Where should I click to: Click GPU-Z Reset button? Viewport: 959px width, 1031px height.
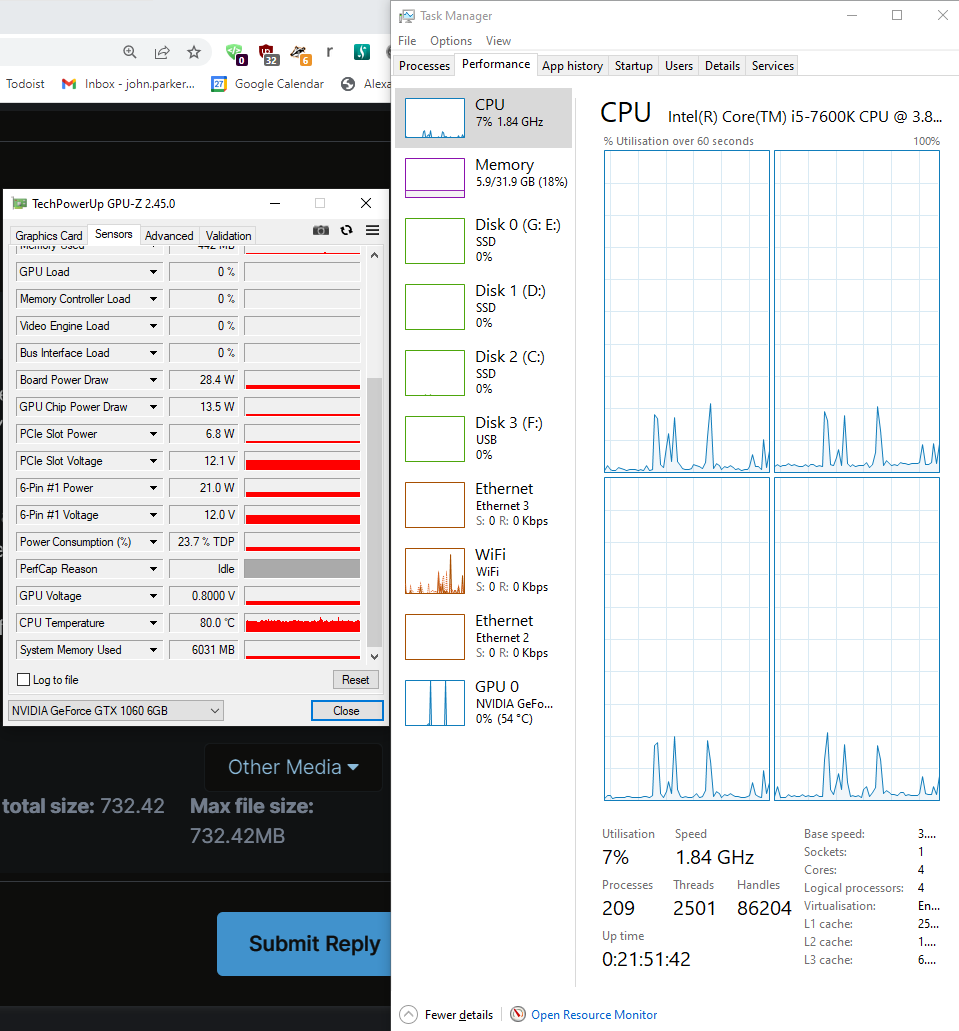point(355,680)
